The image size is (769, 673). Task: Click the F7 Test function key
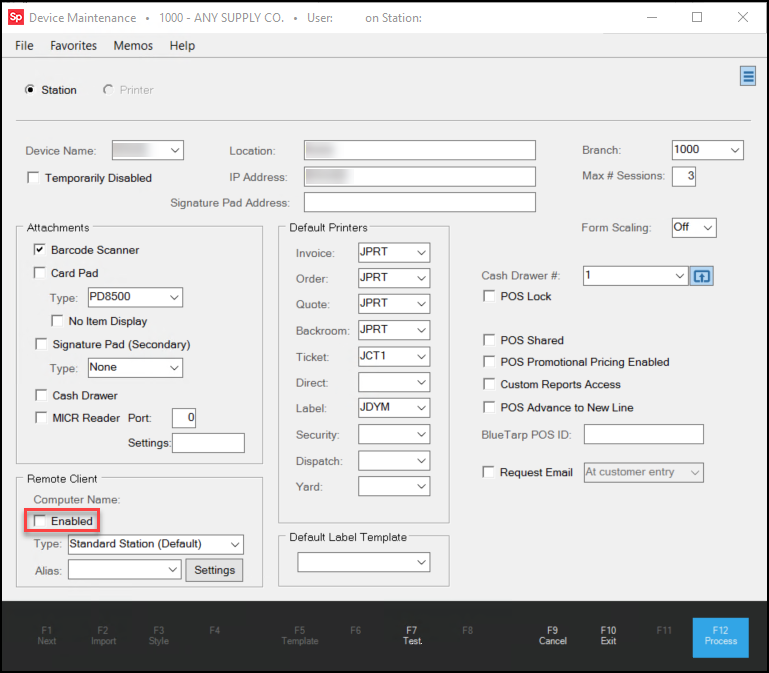click(412, 636)
